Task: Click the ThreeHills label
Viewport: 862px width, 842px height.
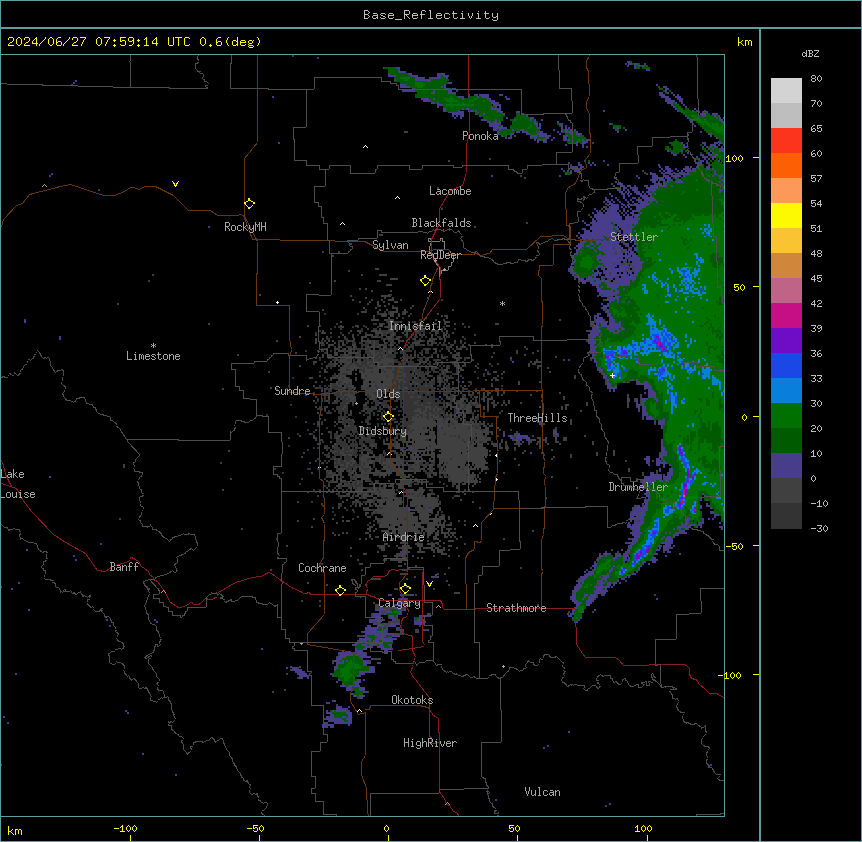Action: coord(537,418)
